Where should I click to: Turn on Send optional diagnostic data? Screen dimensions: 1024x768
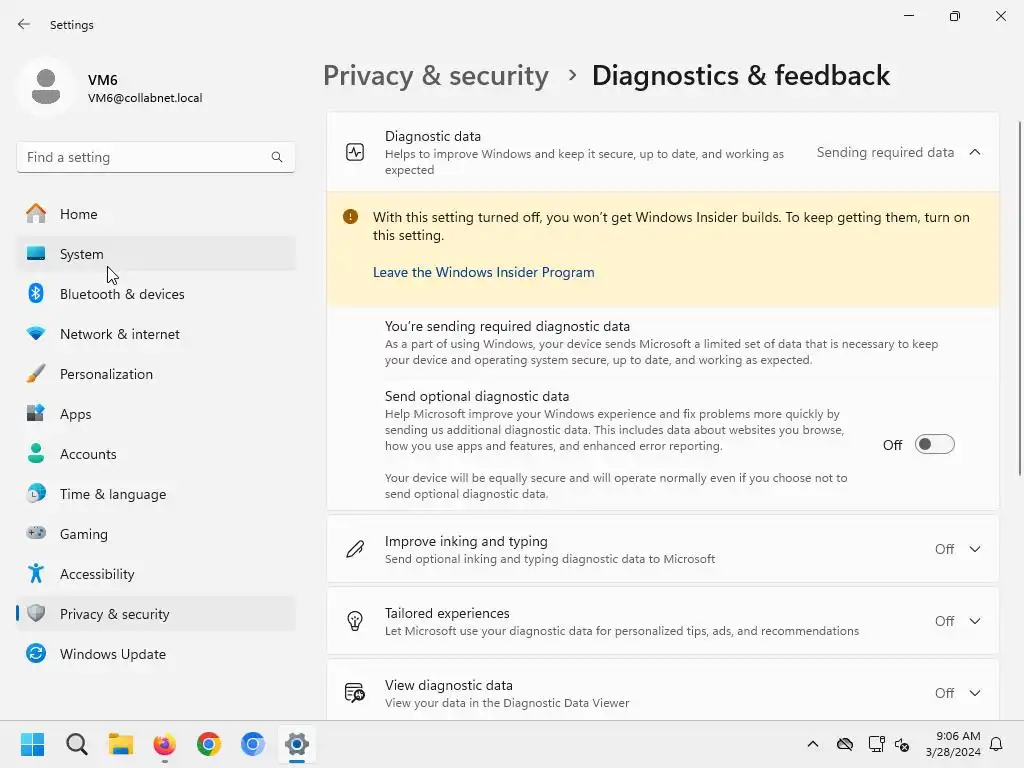pyautogui.click(x=934, y=445)
